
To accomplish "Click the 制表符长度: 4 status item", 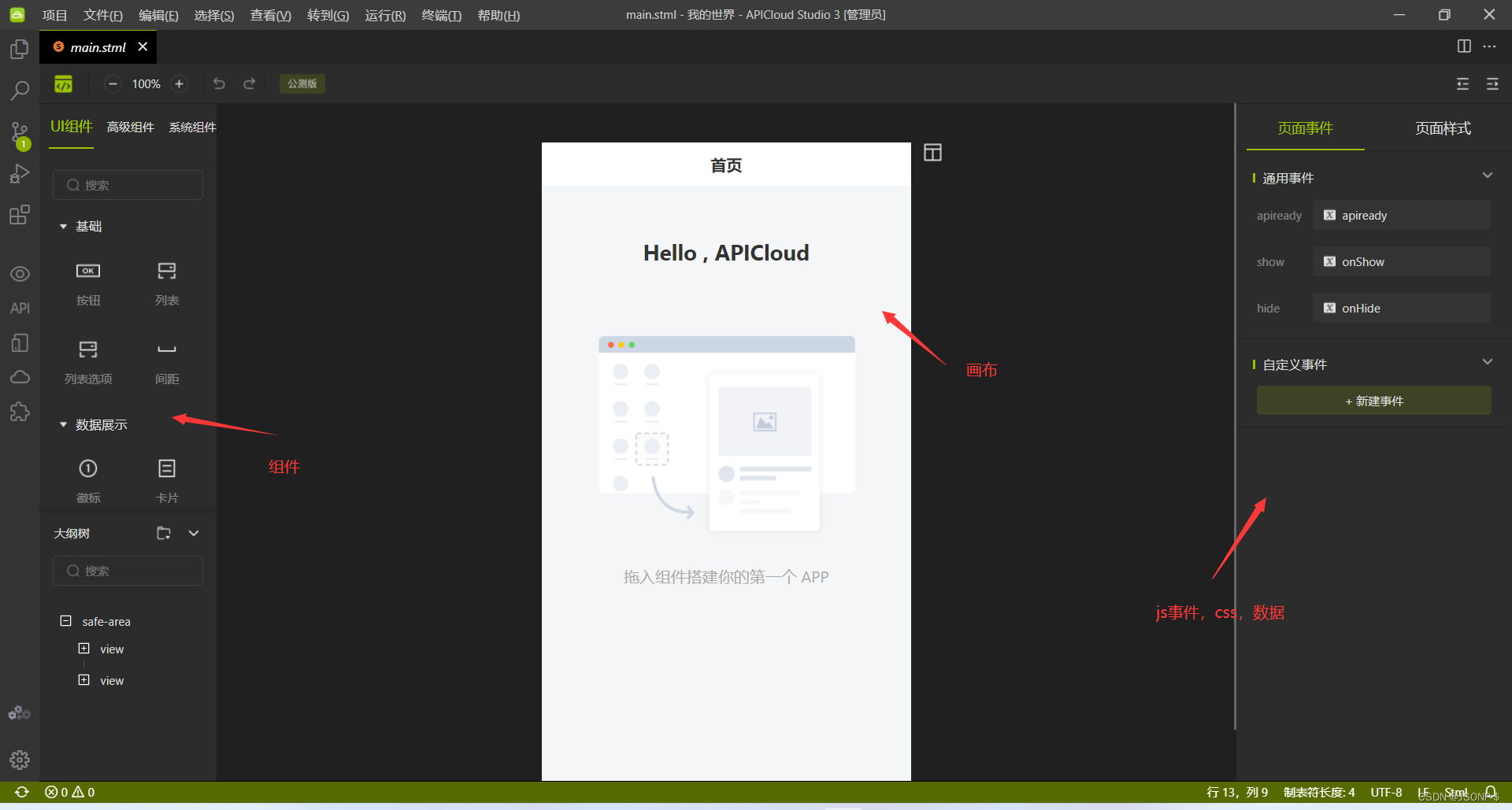I will tap(1319, 792).
